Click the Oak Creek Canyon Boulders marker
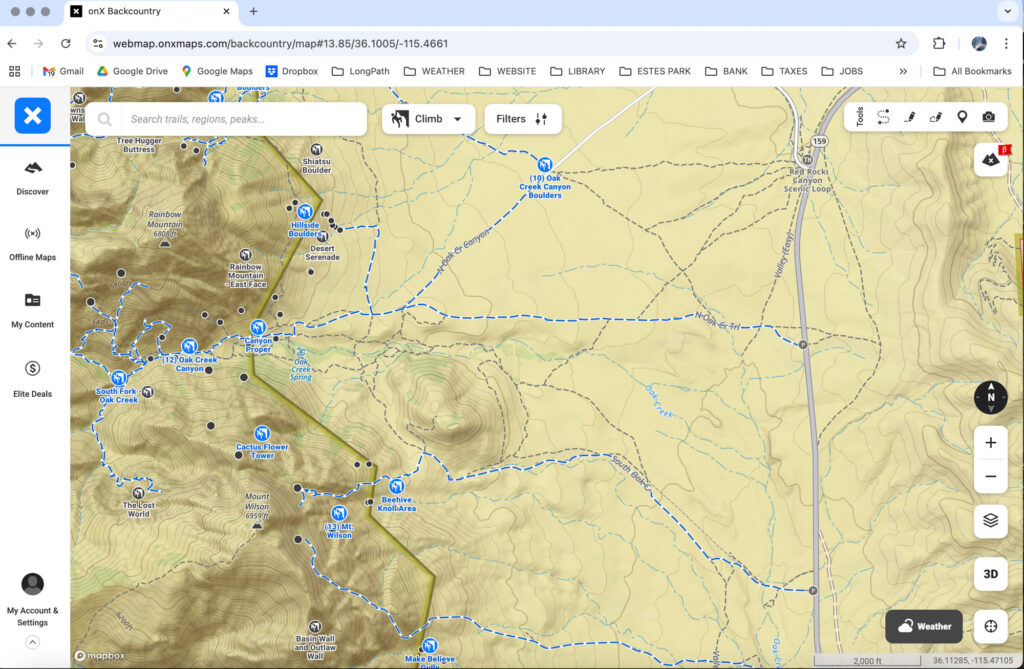 545,164
